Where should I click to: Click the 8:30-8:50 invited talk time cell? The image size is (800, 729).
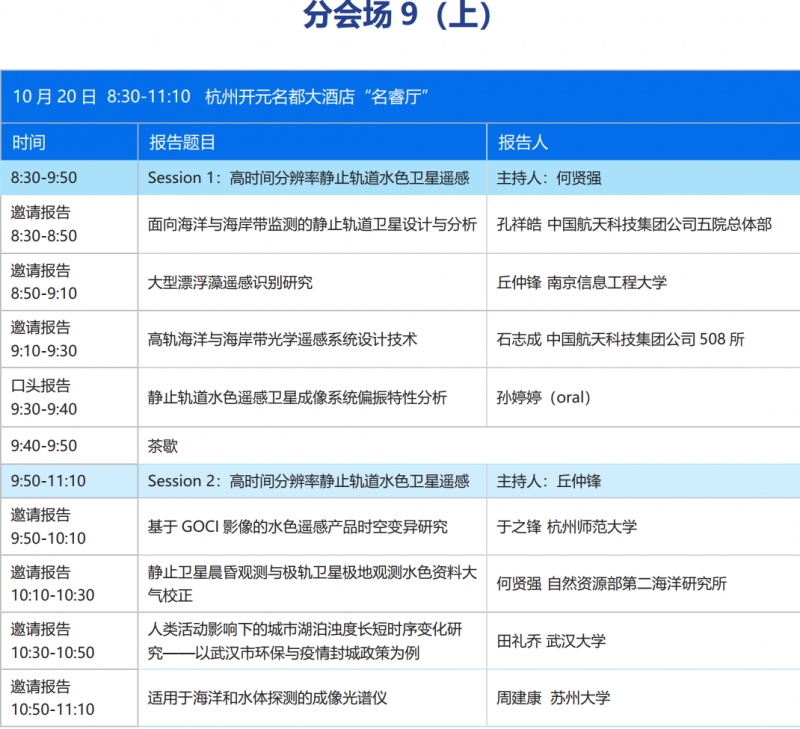45,224
